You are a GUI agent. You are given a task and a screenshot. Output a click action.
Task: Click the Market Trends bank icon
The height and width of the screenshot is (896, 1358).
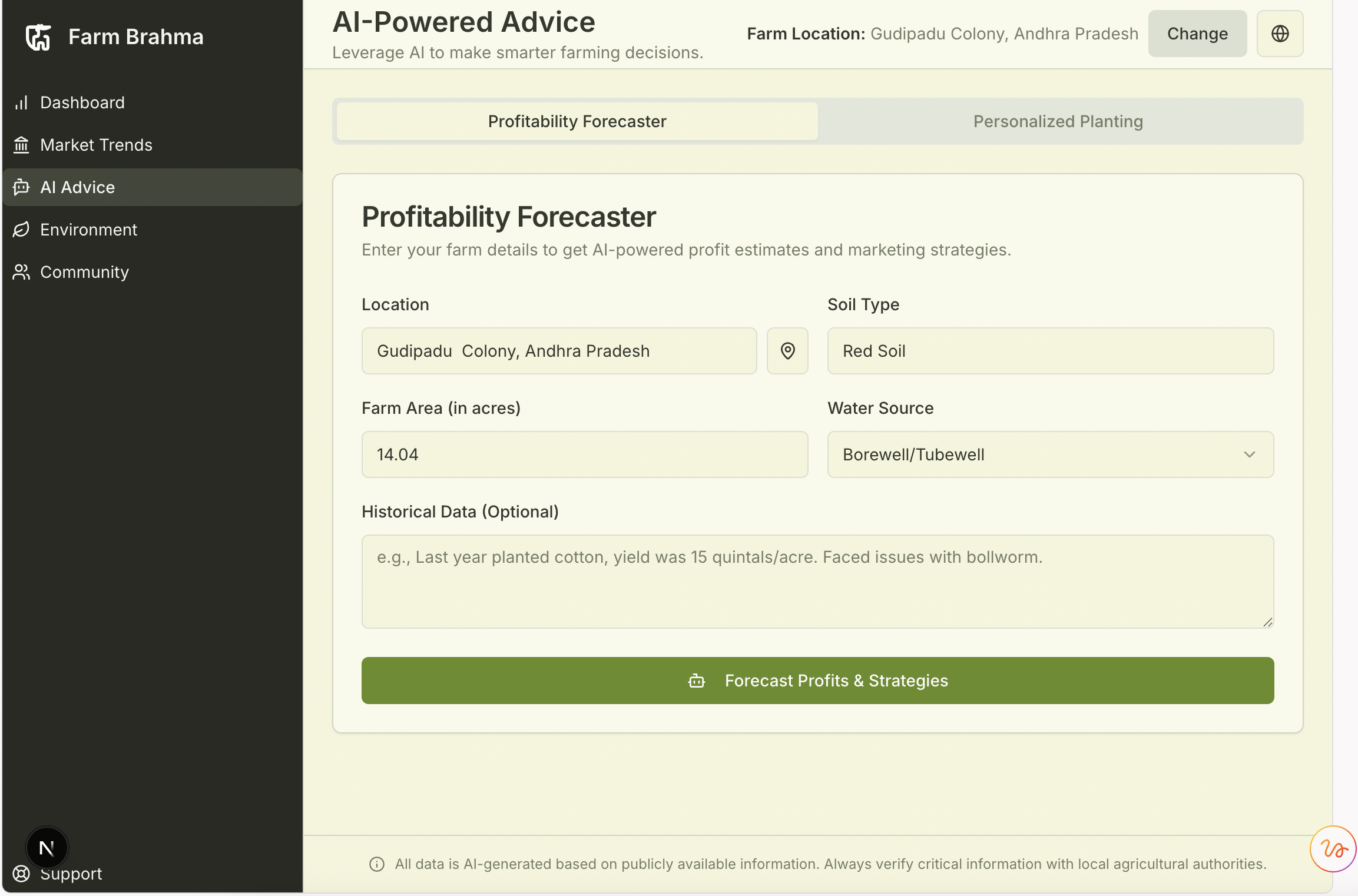[x=22, y=145]
